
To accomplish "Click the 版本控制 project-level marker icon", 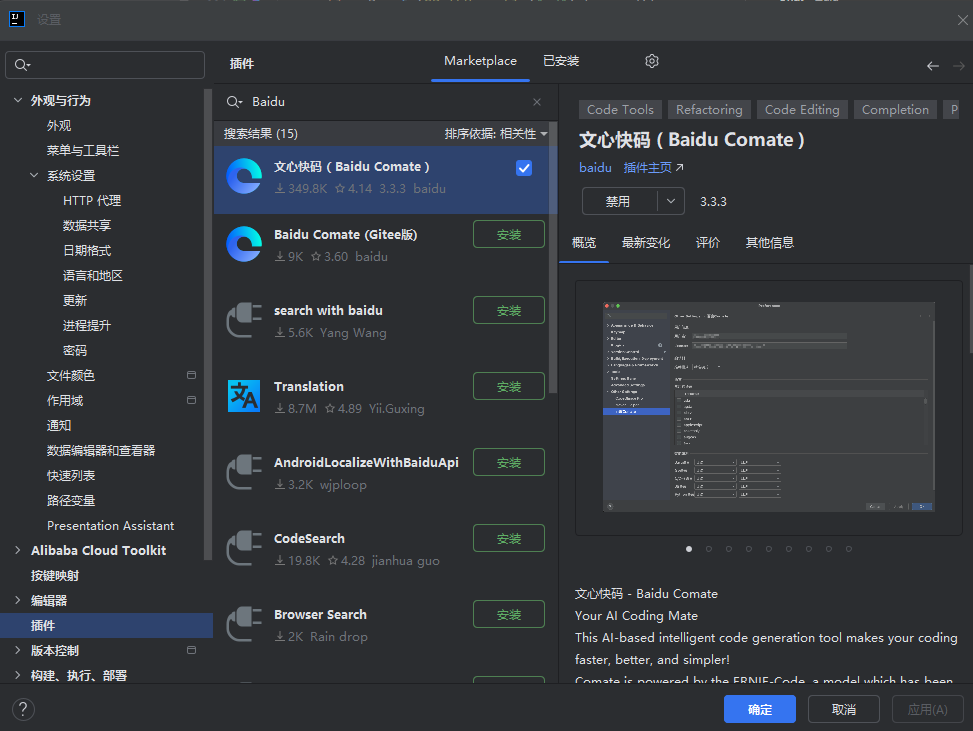I will pyautogui.click(x=191, y=650).
